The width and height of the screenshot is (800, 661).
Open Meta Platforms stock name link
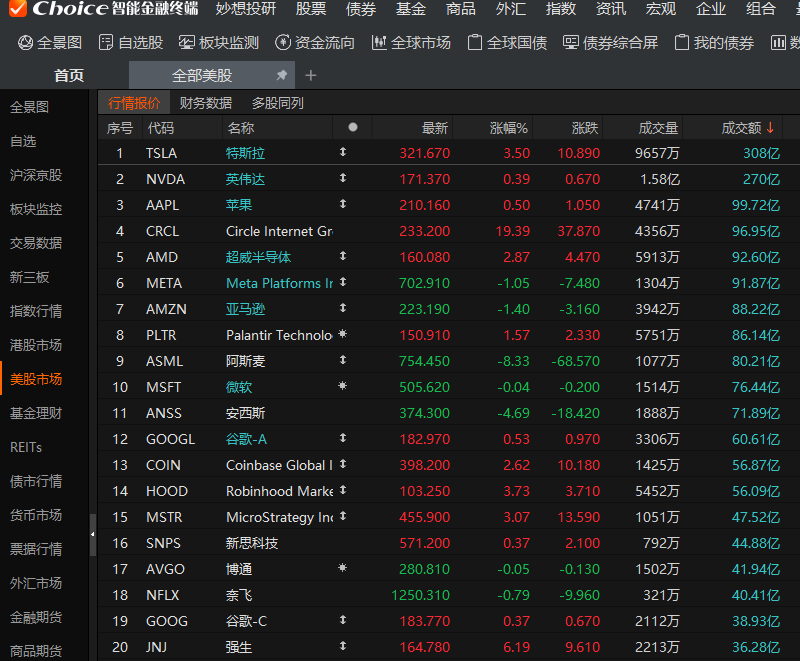(279, 283)
